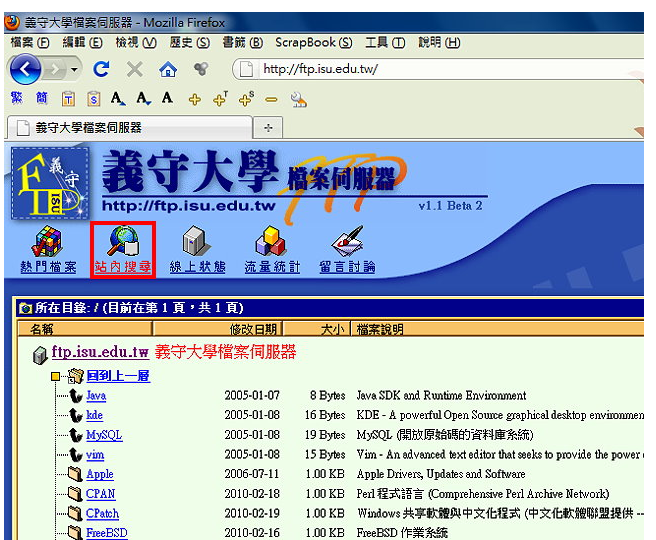Click the 19 Bytes size in MySQL row
The image size is (656, 540).
pyautogui.click(x=325, y=435)
